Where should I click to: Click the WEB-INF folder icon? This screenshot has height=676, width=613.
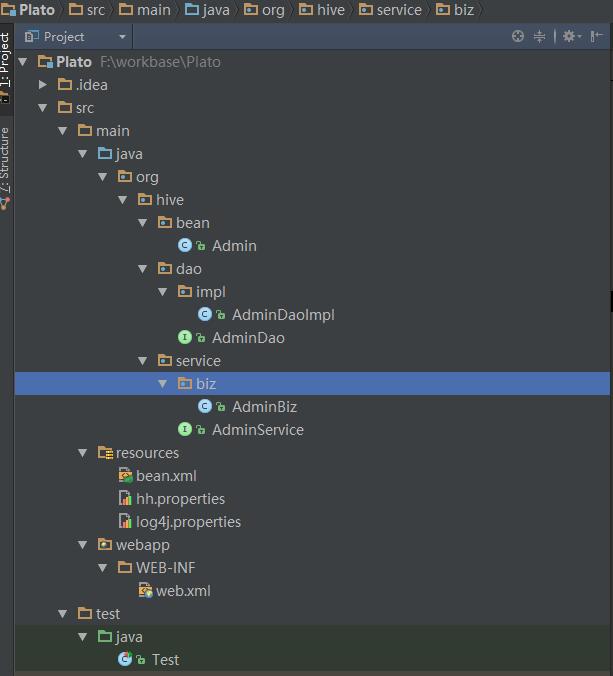[x=125, y=567]
